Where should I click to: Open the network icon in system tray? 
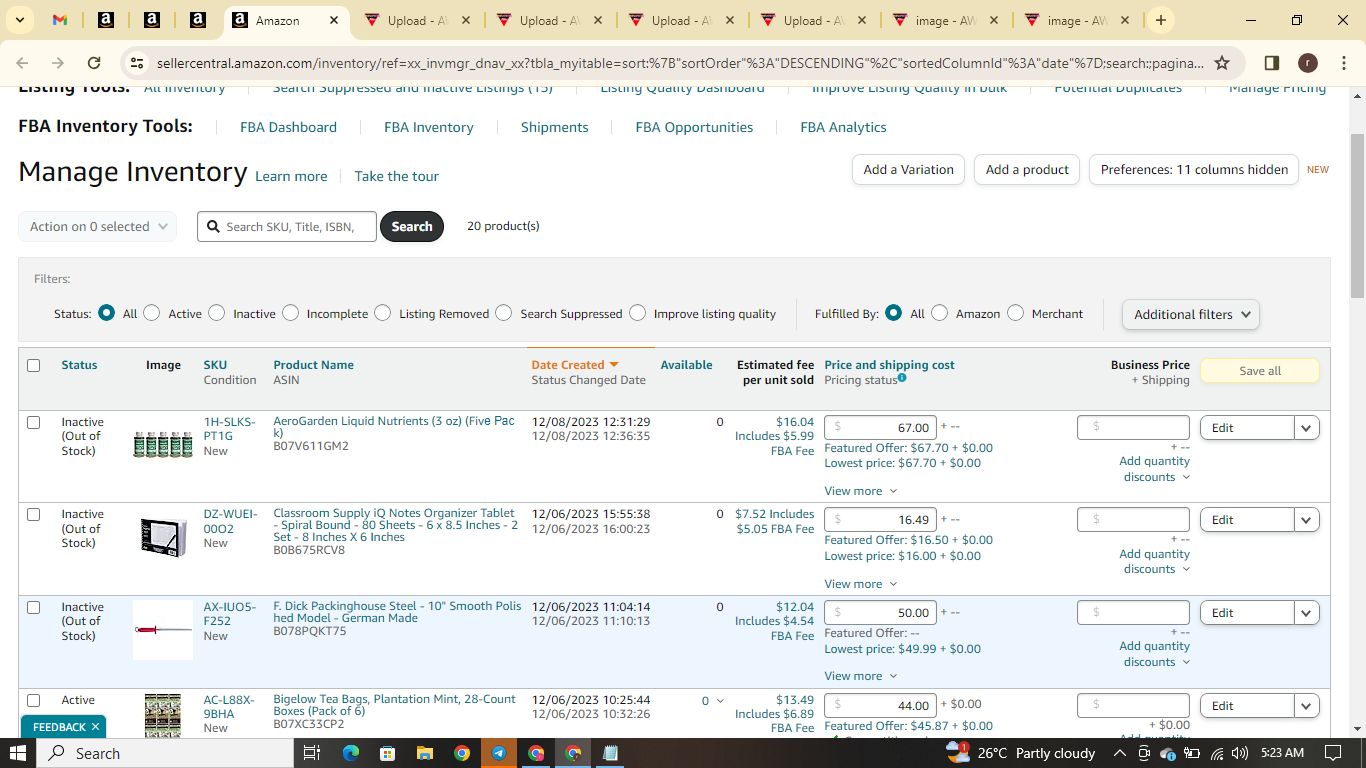coord(1217,753)
